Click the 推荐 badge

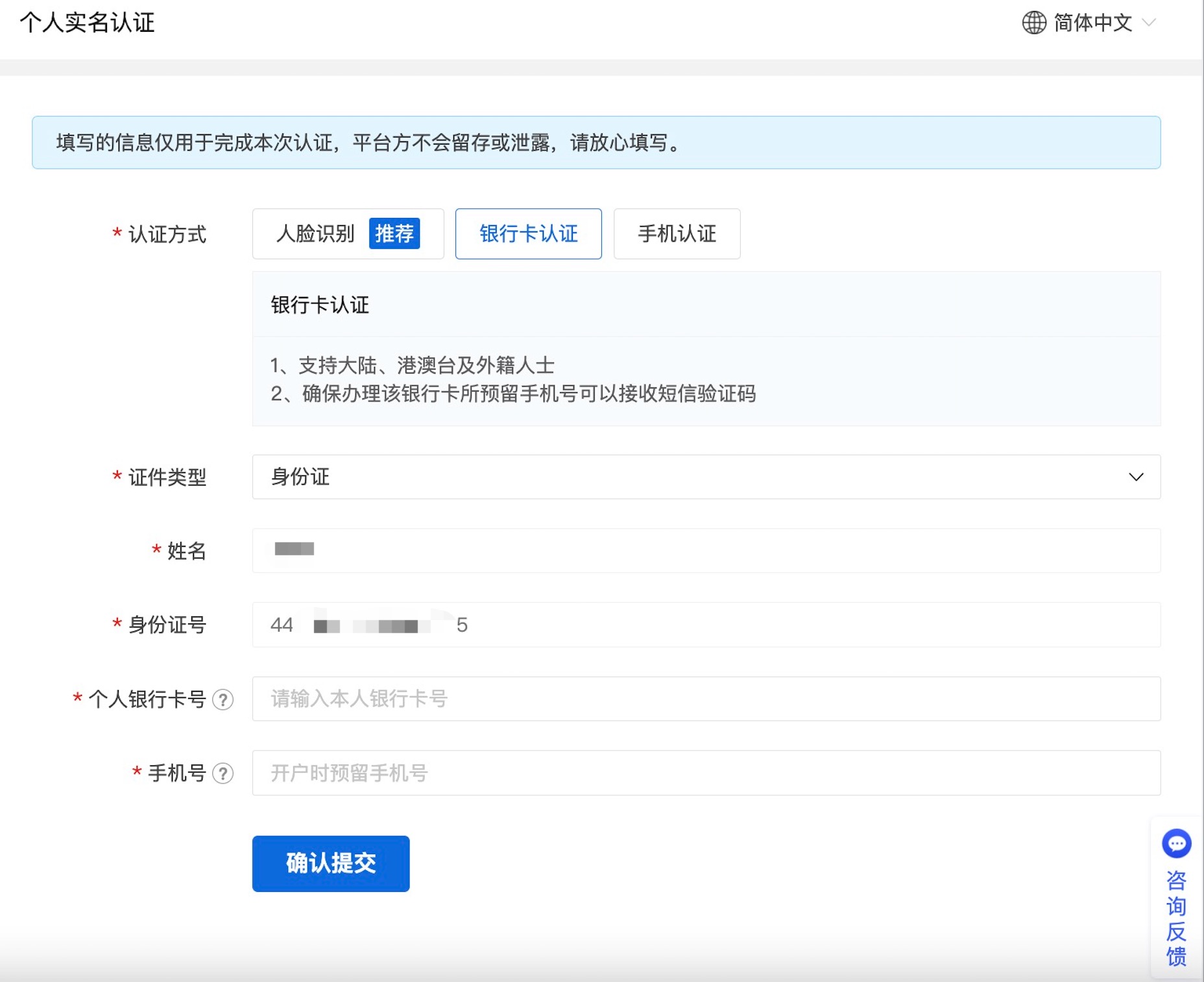(x=394, y=234)
